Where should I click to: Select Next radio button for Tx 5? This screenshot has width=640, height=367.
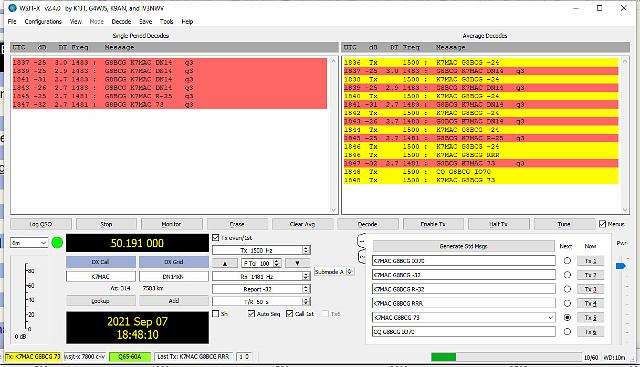tap(567, 317)
